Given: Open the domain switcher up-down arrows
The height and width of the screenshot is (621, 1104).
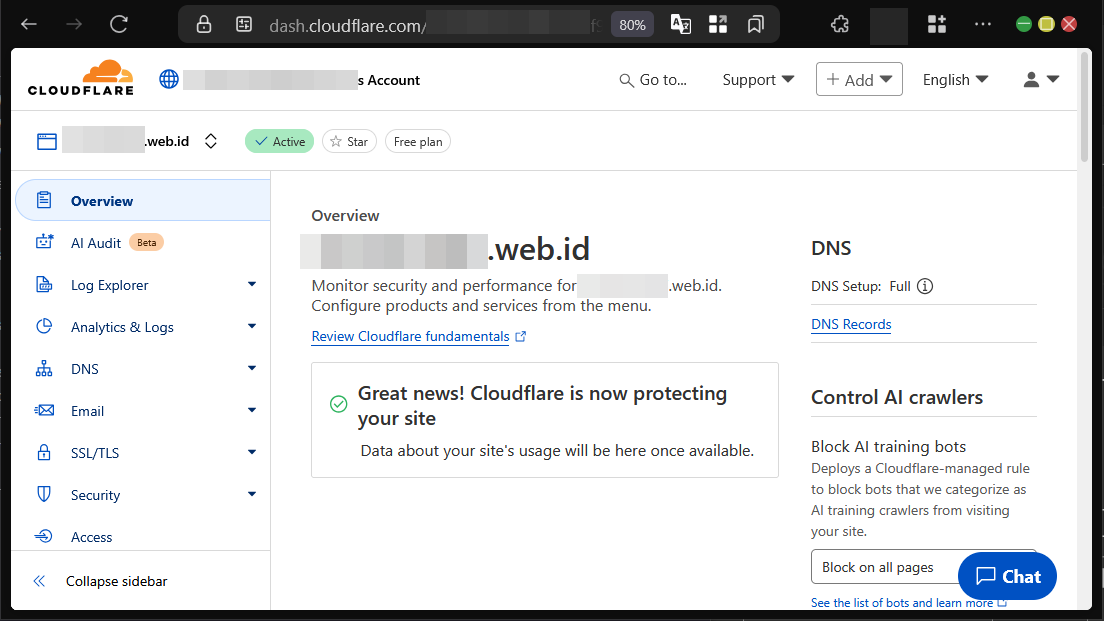Looking at the screenshot, I should (x=211, y=142).
